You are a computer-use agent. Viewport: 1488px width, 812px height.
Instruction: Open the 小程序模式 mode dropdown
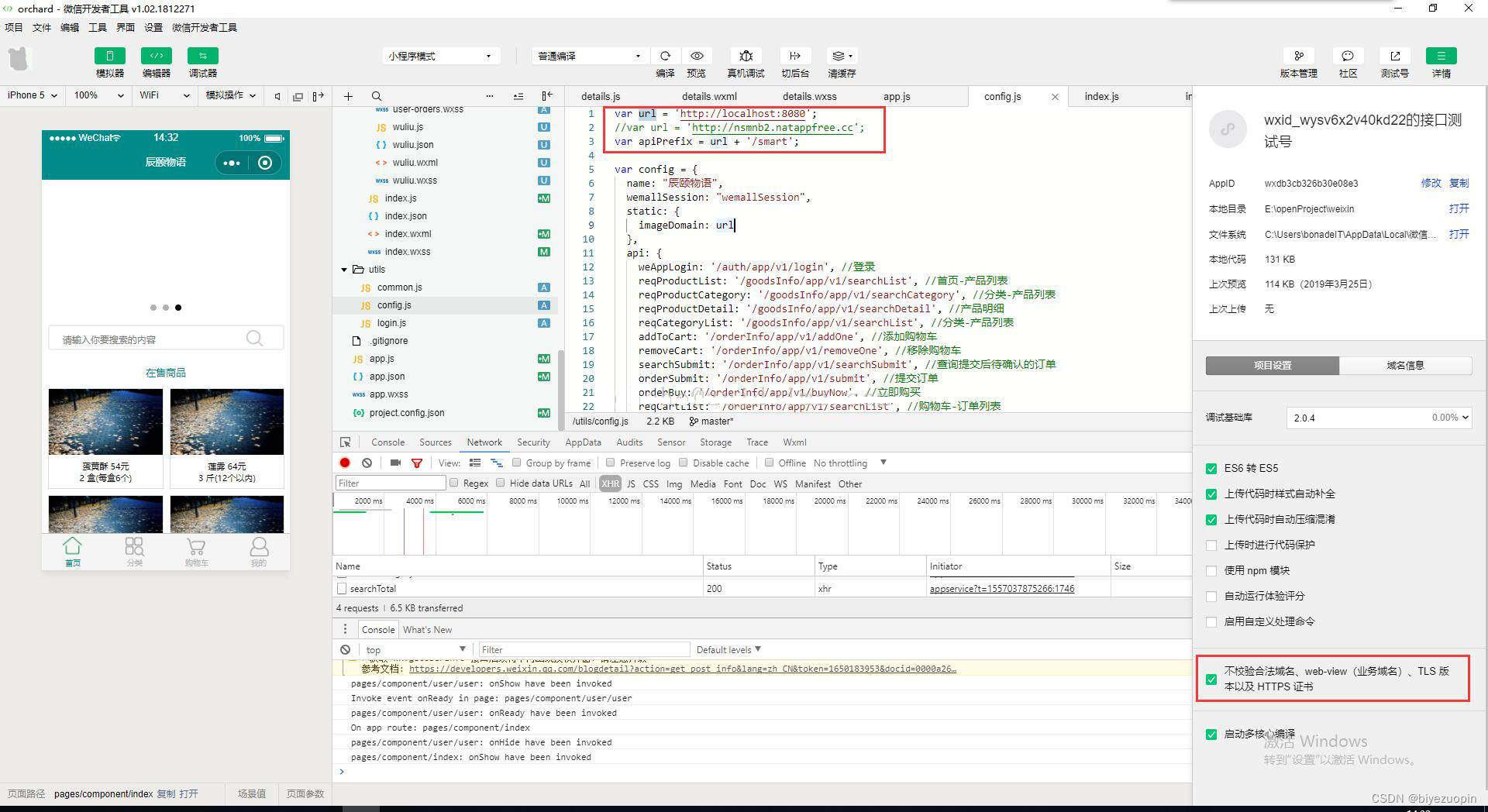440,56
